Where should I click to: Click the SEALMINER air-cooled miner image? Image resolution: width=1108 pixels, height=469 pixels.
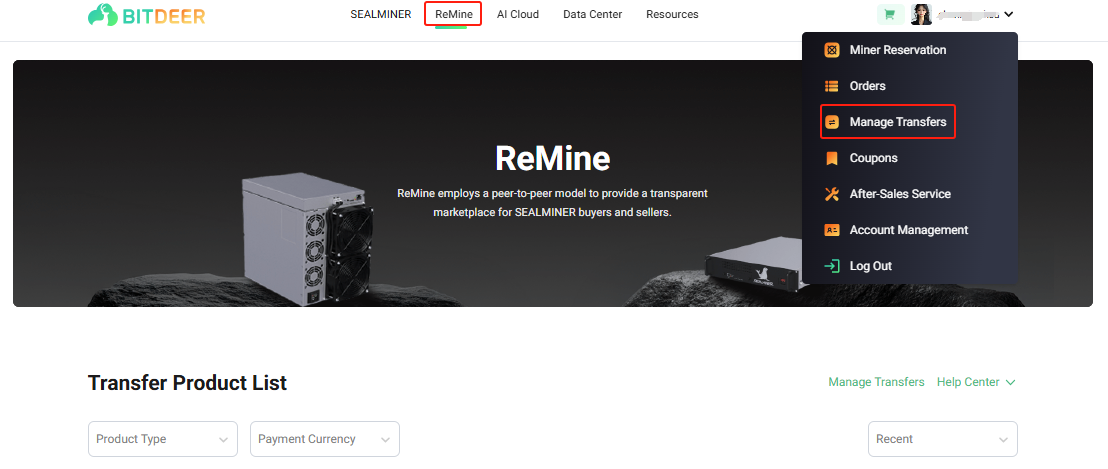[308, 240]
